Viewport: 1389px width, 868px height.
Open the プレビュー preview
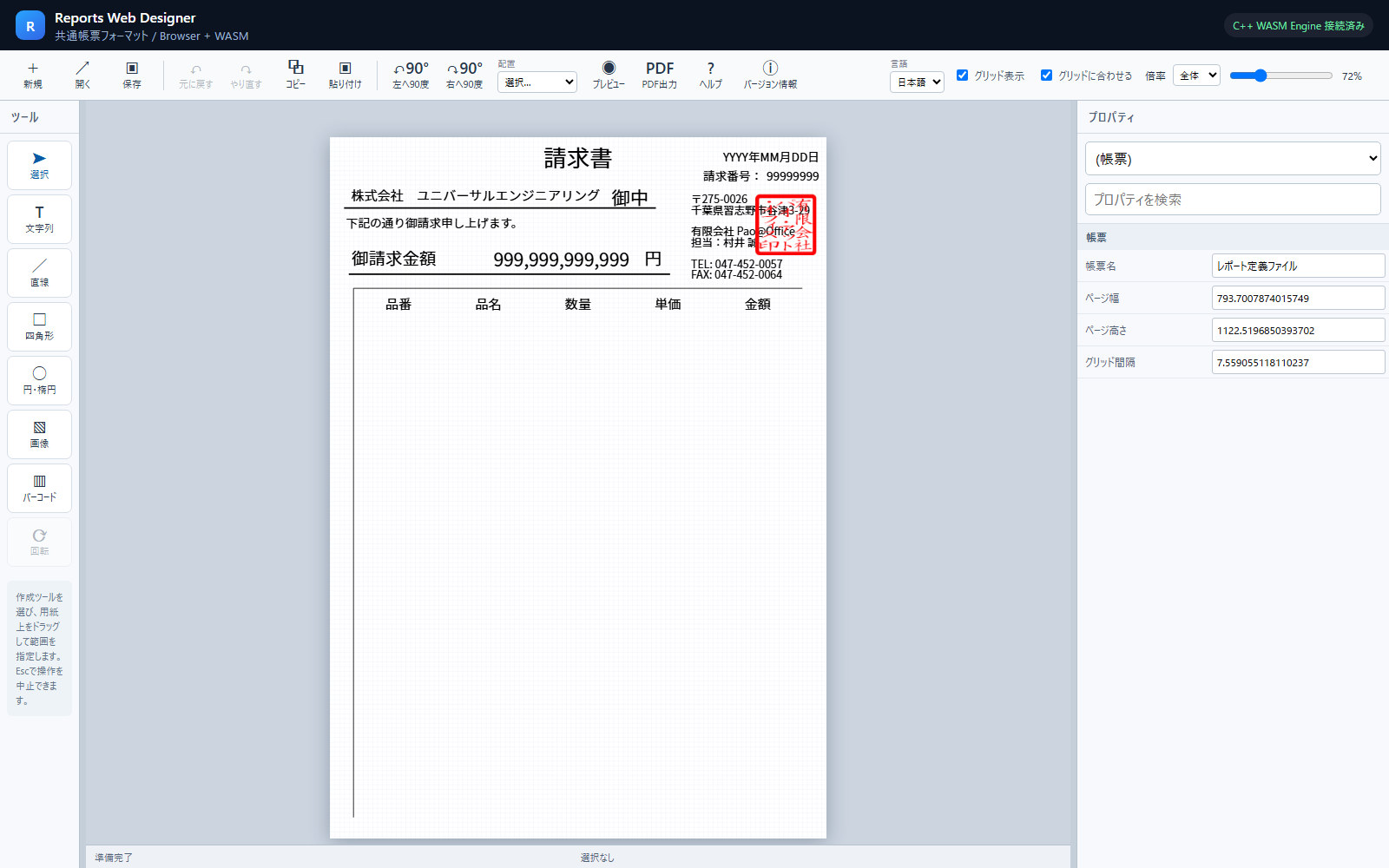click(x=609, y=76)
